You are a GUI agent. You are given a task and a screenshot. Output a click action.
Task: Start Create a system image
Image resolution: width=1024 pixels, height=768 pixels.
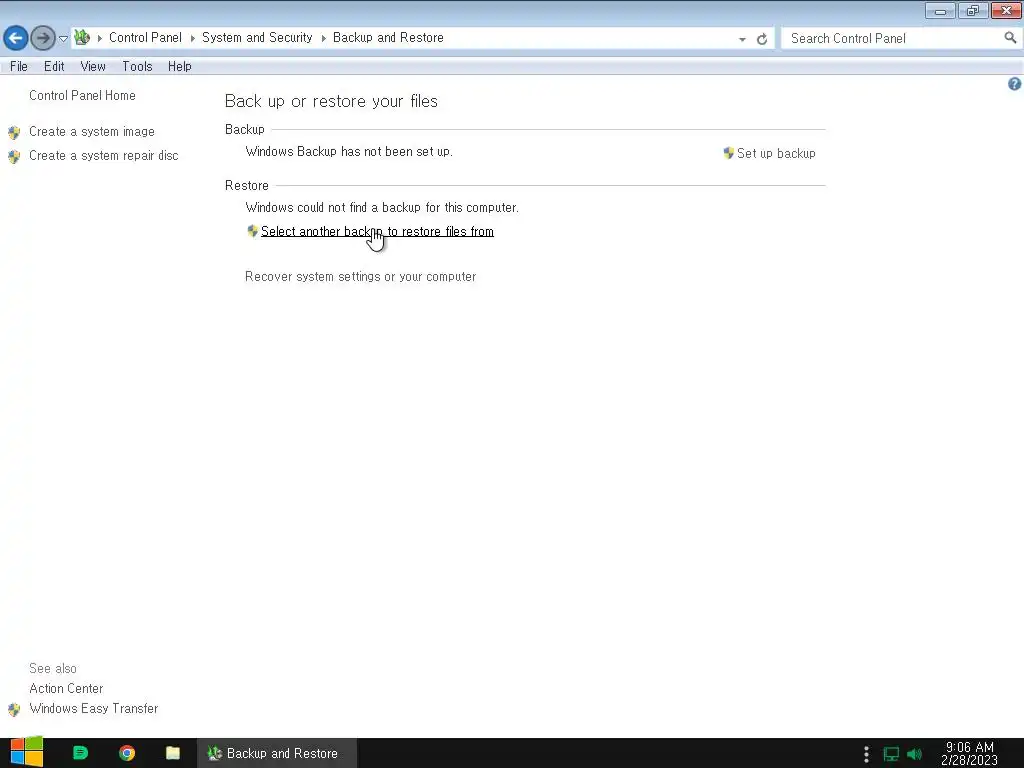pyautogui.click(x=92, y=132)
